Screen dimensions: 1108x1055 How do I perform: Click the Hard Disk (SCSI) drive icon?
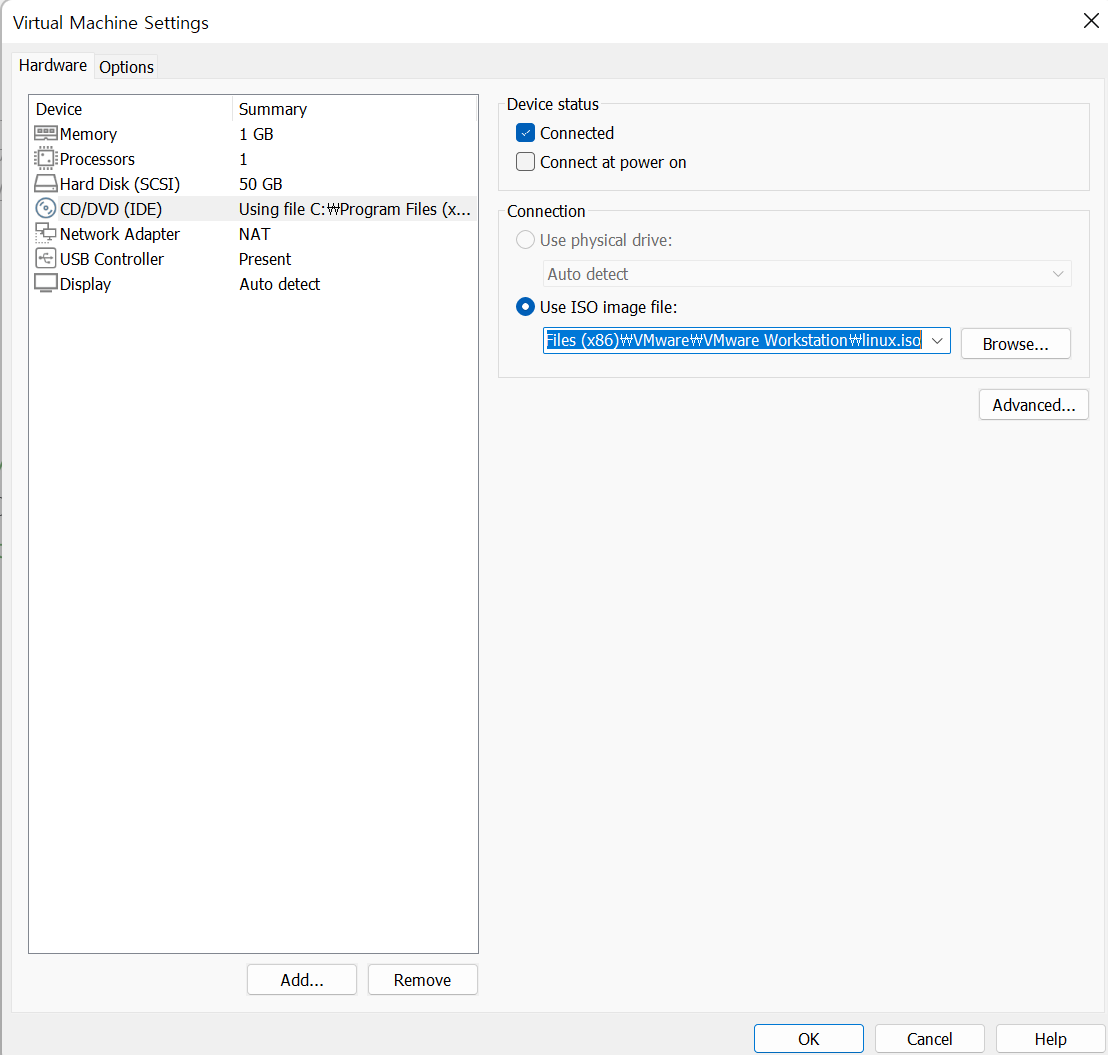pos(46,184)
